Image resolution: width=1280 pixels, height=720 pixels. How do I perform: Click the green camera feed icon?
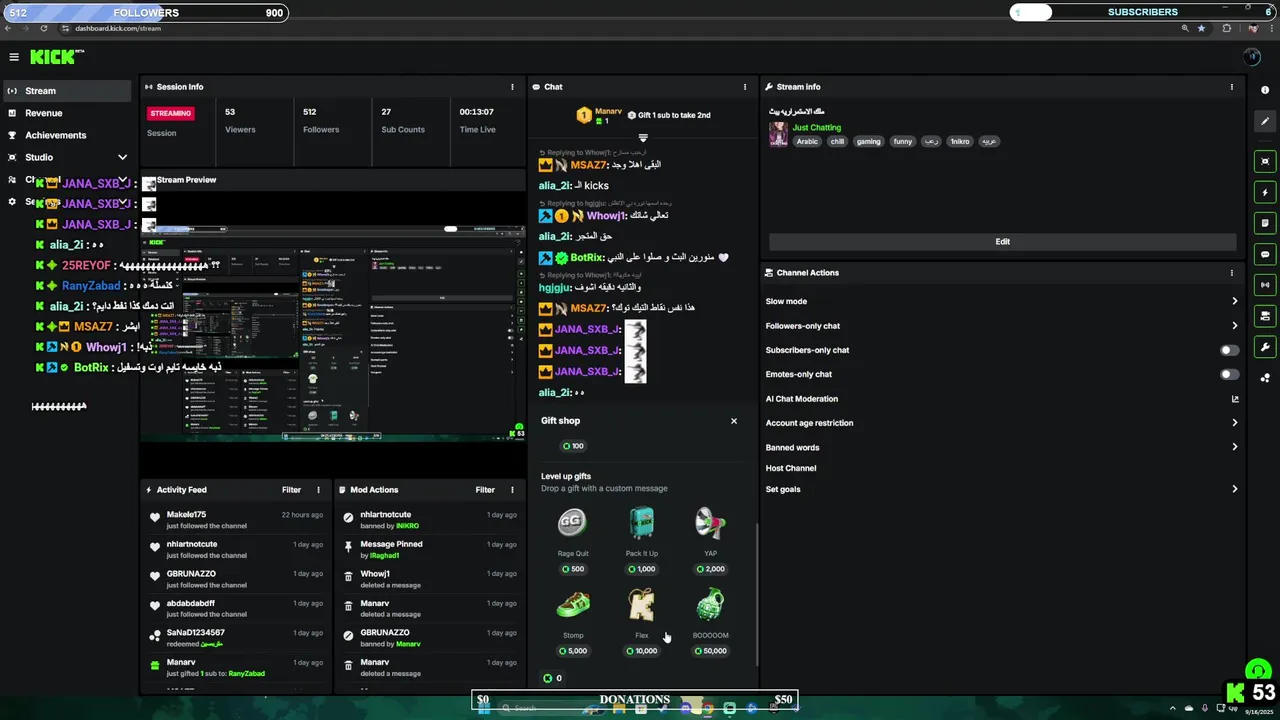tap(1265, 316)
